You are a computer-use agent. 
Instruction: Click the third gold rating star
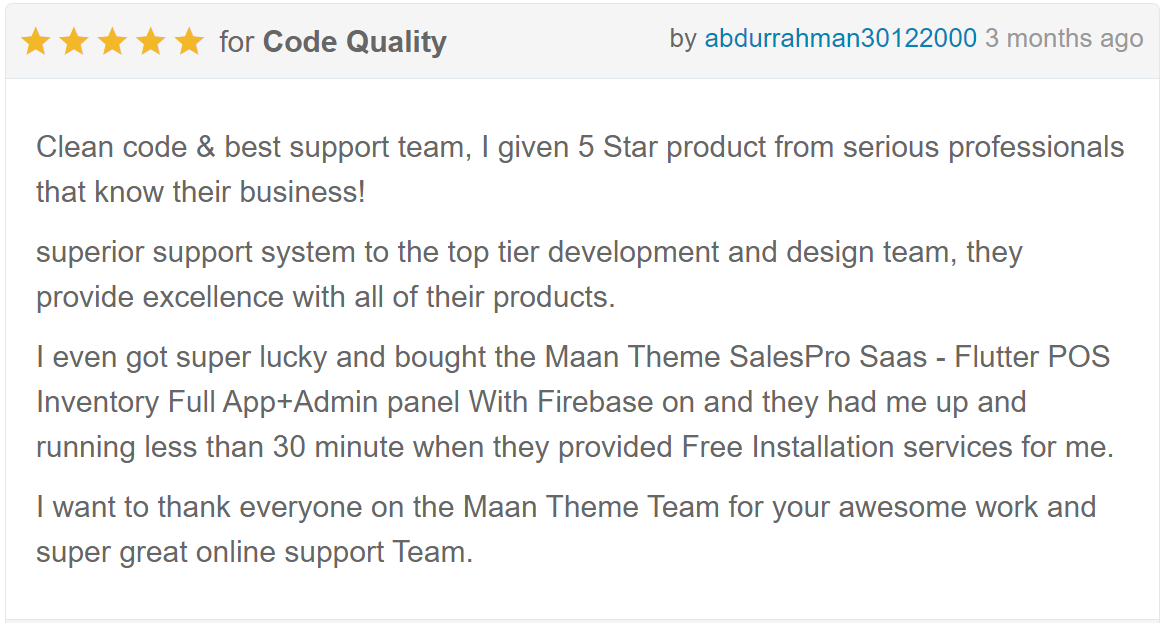click(x=112, y=42)
